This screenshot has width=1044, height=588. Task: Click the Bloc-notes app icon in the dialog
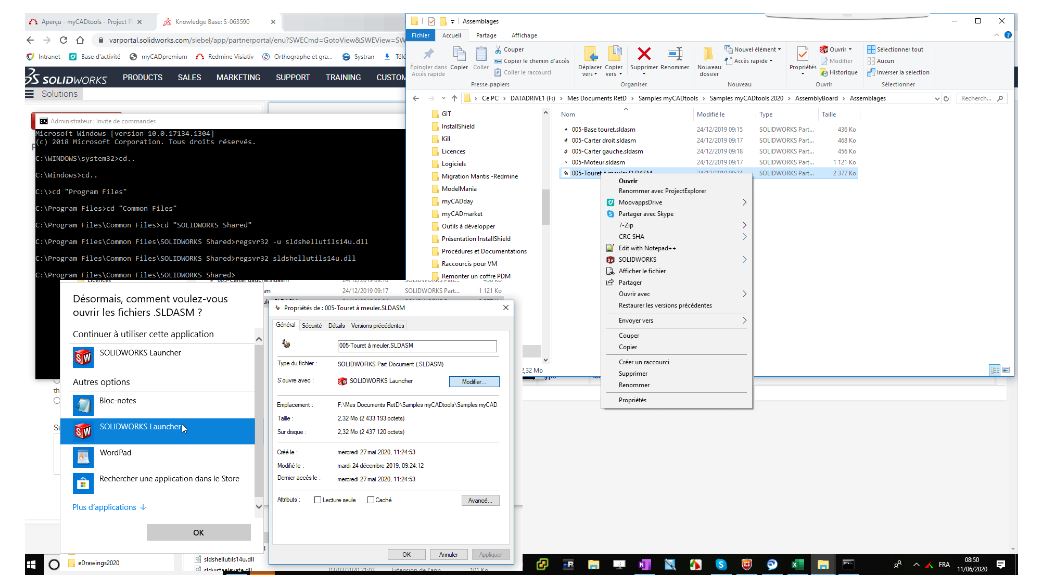pos(83,405)
